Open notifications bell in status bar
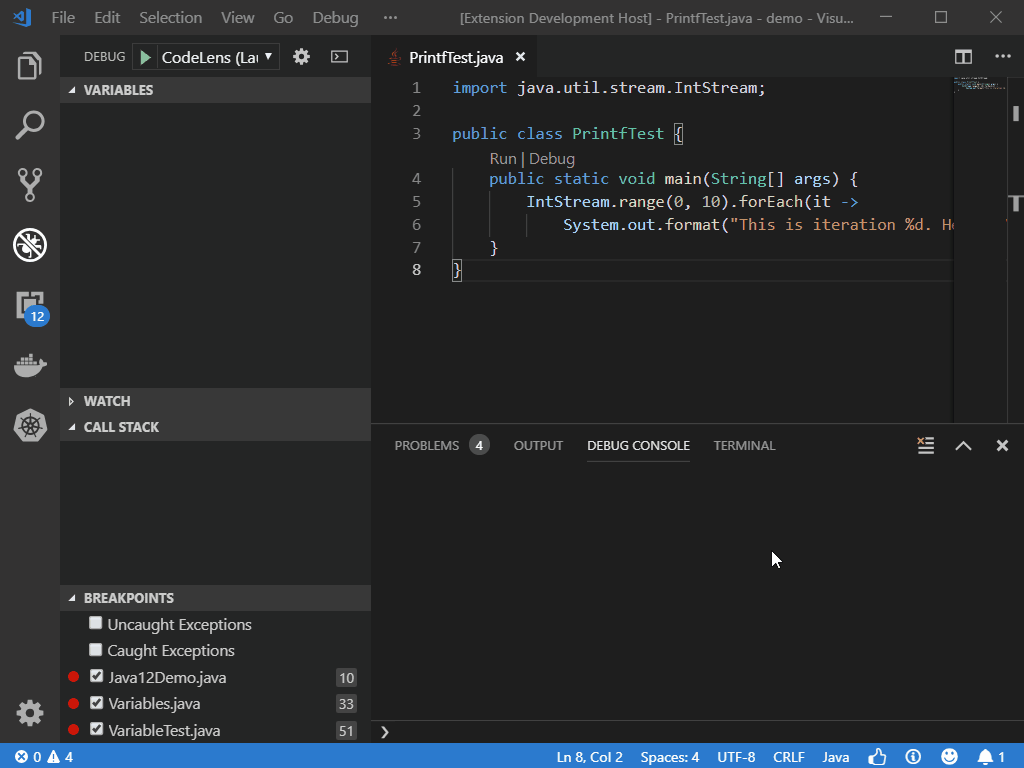 (991, 757)
